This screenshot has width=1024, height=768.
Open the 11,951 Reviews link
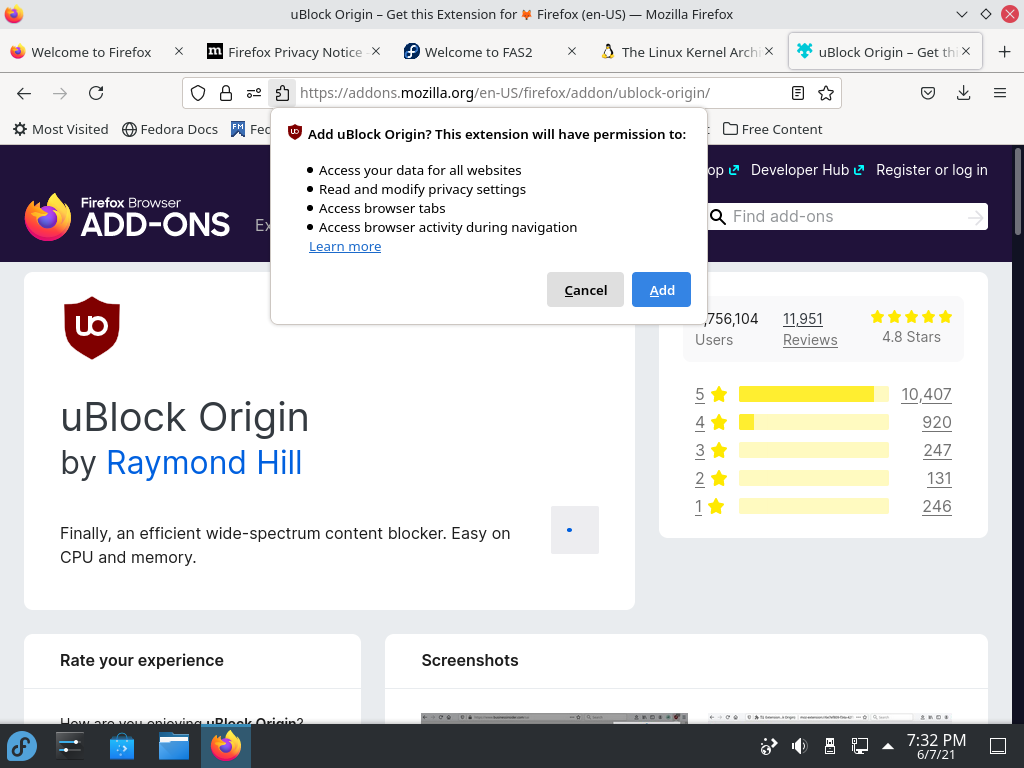click(x=810, y=329)
